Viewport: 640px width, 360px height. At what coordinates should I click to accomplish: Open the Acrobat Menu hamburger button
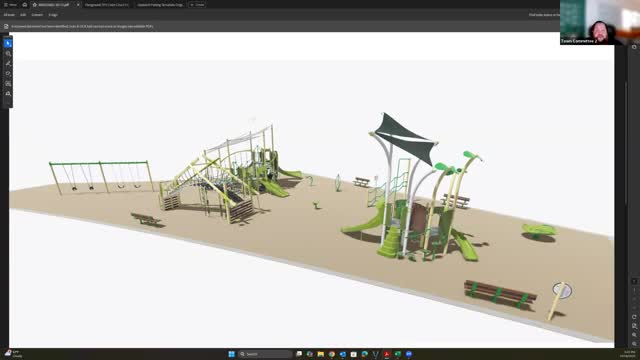(11, 5)
